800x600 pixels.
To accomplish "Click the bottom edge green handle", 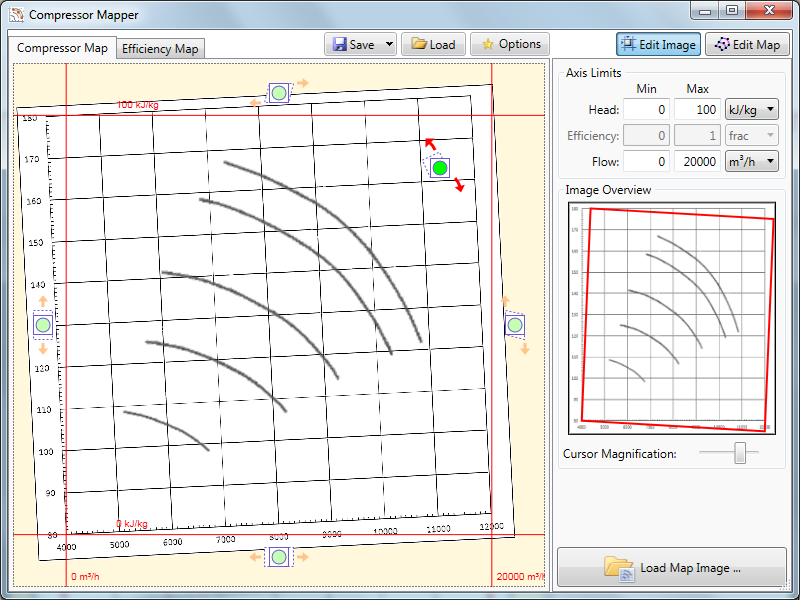I will [279, 557].
